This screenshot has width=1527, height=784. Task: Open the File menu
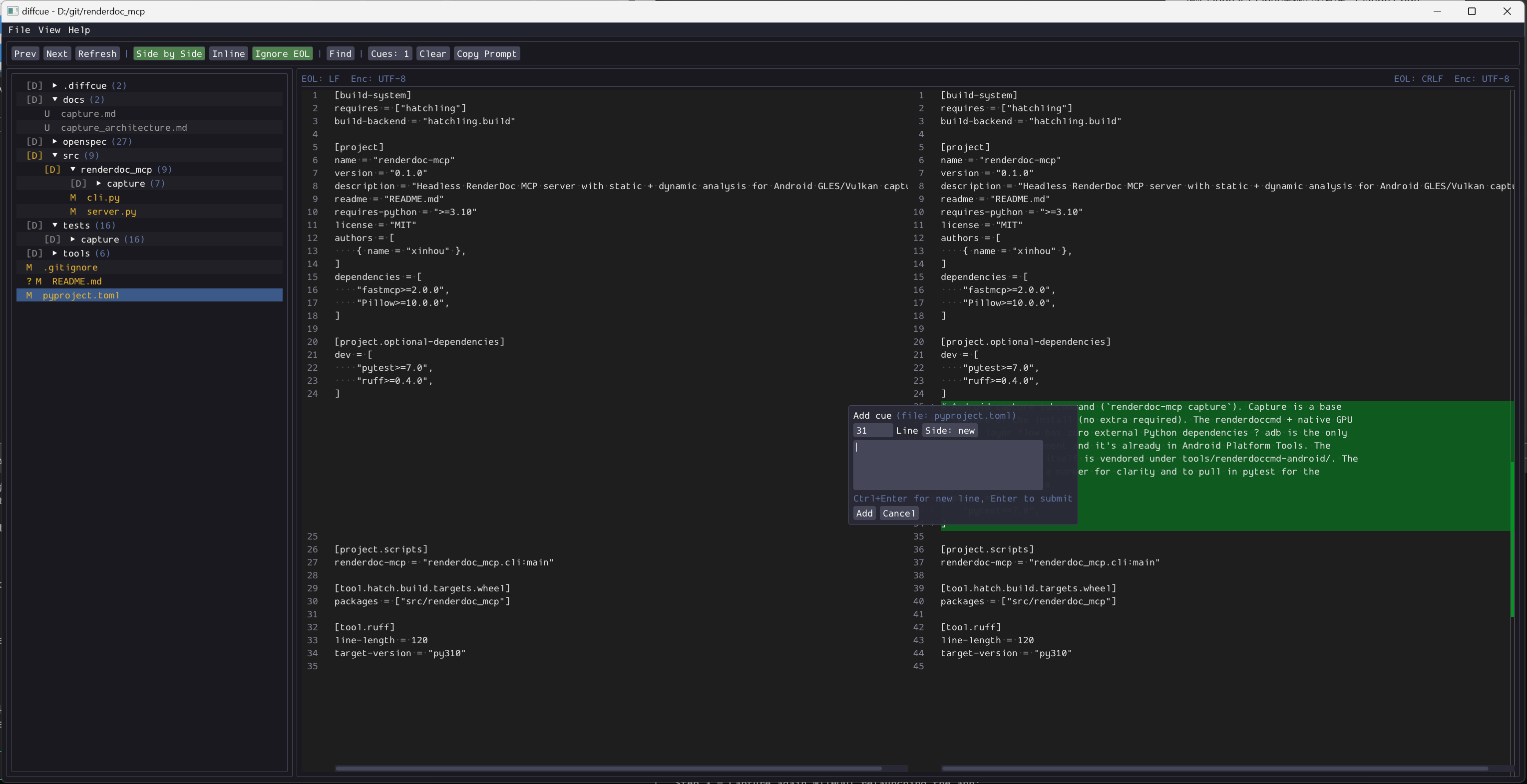coord(19,29)
